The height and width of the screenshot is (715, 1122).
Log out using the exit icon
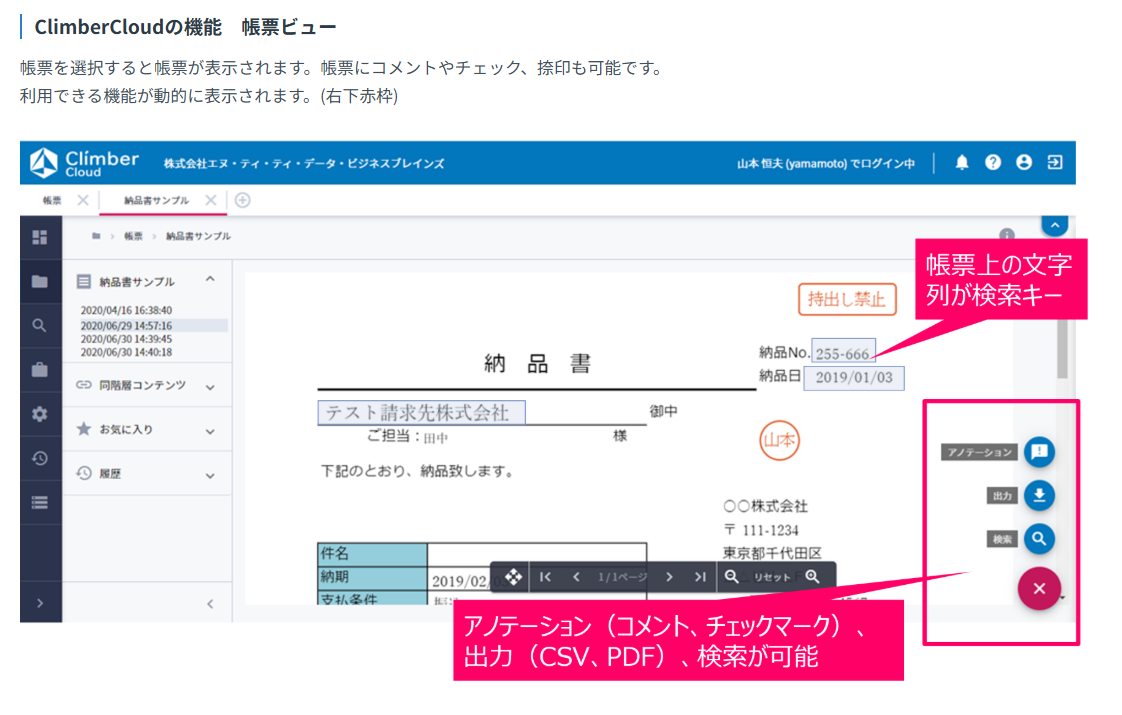pyautogui.click(x=1054, y=162)
